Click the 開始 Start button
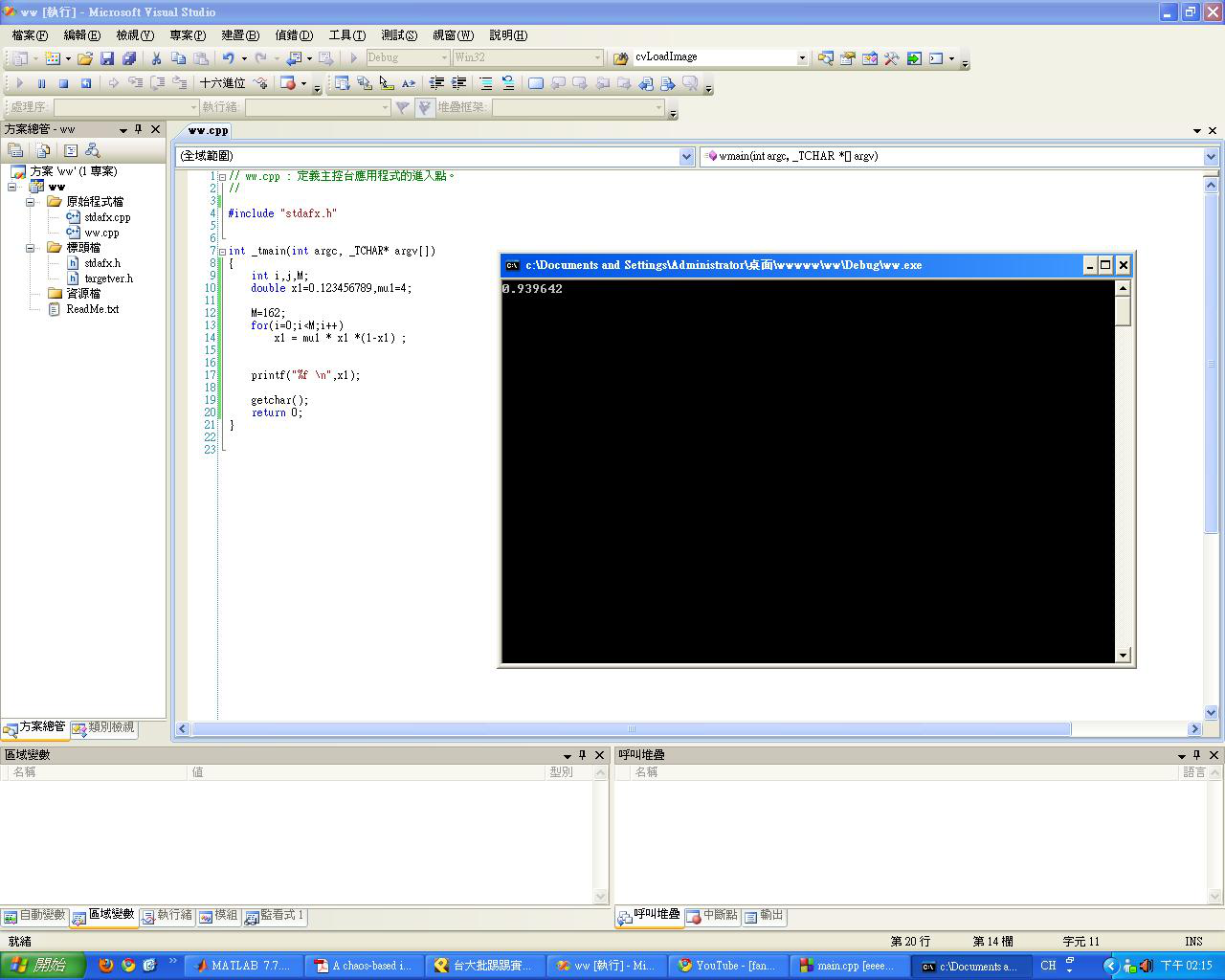Image resolution: width=1225 pixels, height=980 pixels. 42,966
